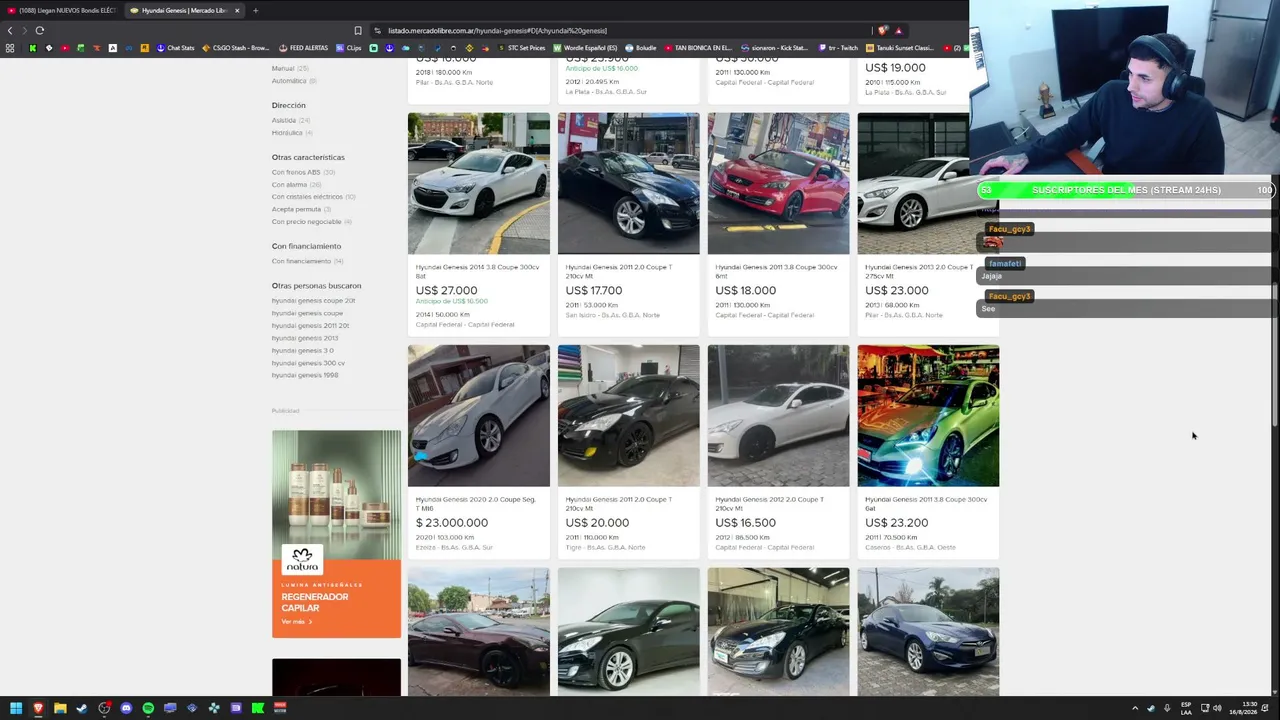Open Steam from the taskbar
Screen dimensions: 1280x720
coord(82,708)
